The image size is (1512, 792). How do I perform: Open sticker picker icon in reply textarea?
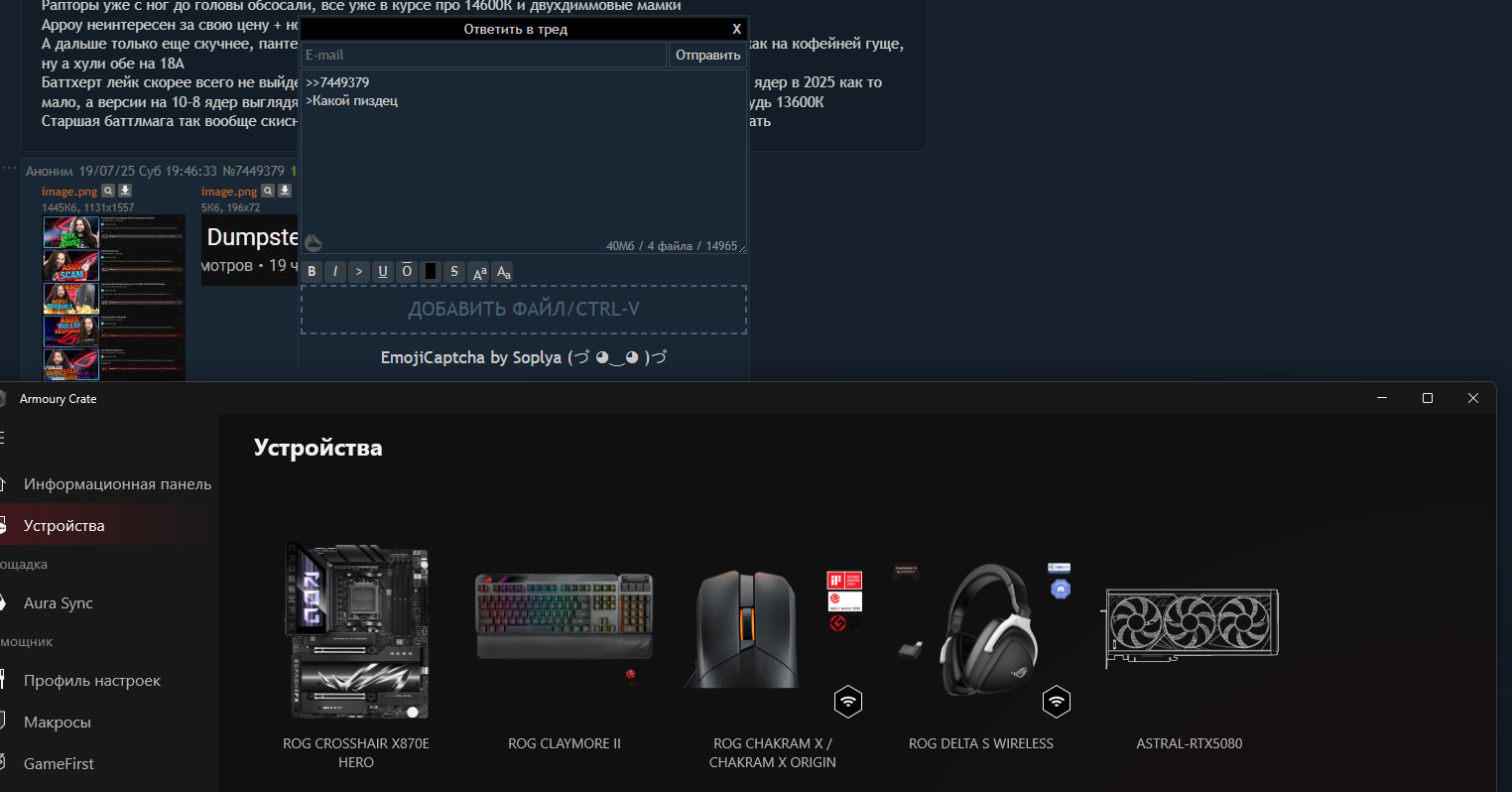[x=314, y=243]
